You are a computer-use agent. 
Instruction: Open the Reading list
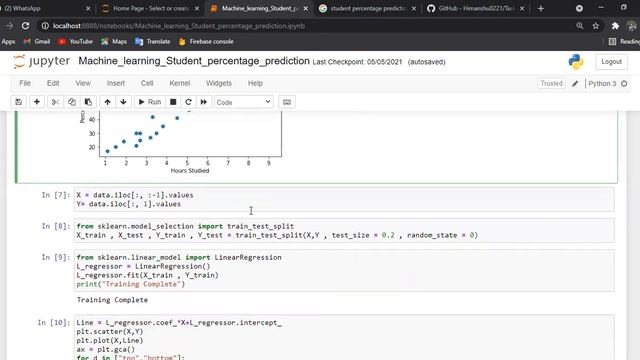pos(624,42)
